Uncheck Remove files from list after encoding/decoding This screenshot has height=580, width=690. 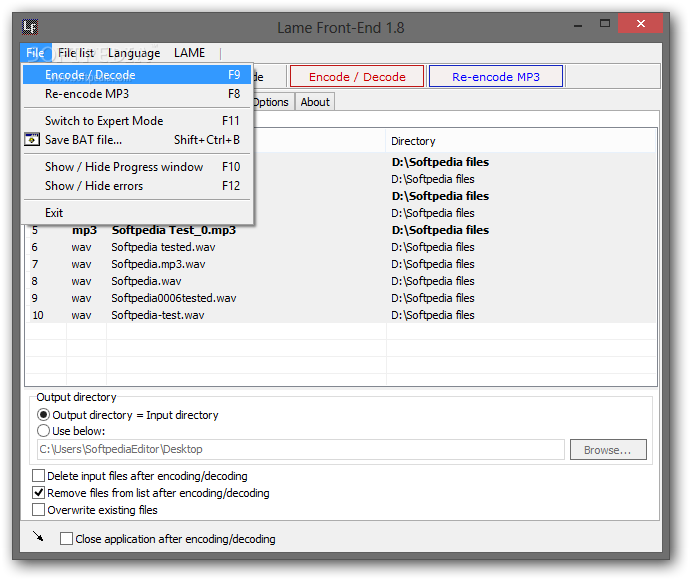point(150,493)
